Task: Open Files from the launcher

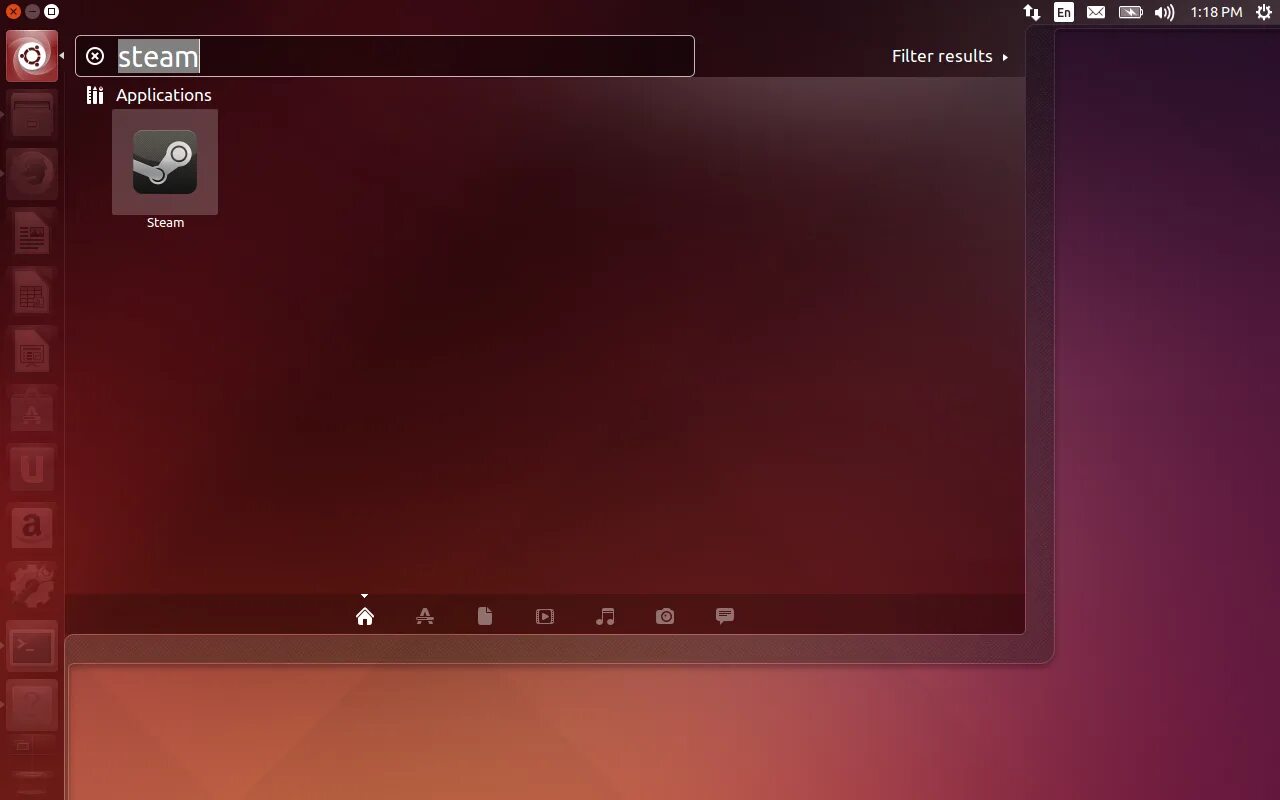Action: [x=32, y=116]
